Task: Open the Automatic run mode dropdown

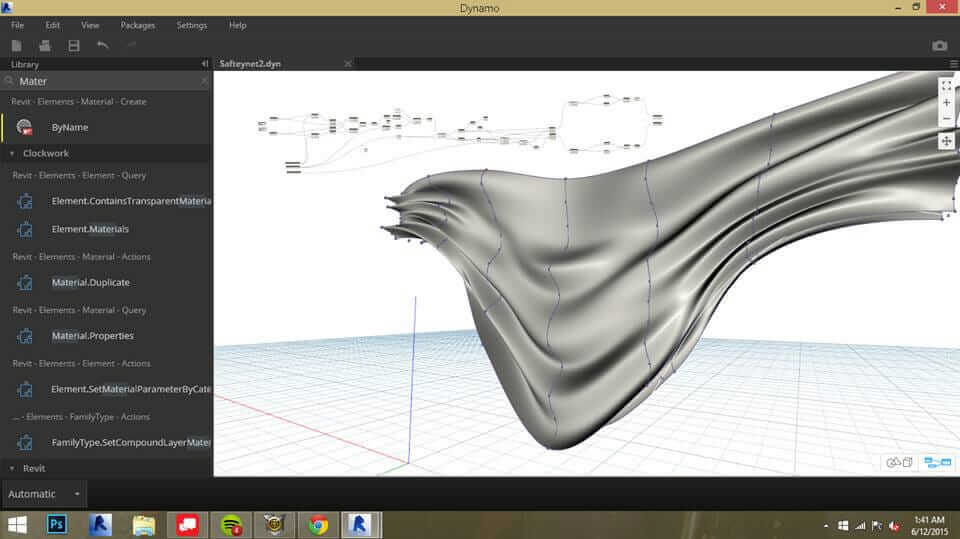Action: pos(43,494)
